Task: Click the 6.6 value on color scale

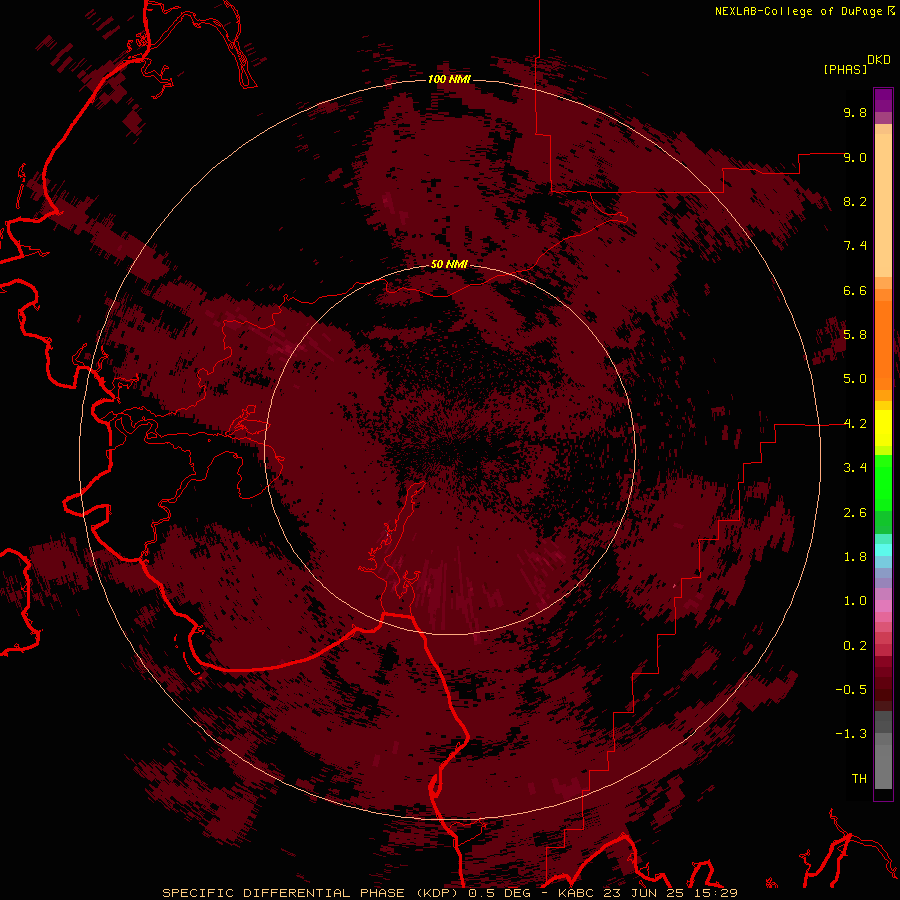Action: [855, 290]
